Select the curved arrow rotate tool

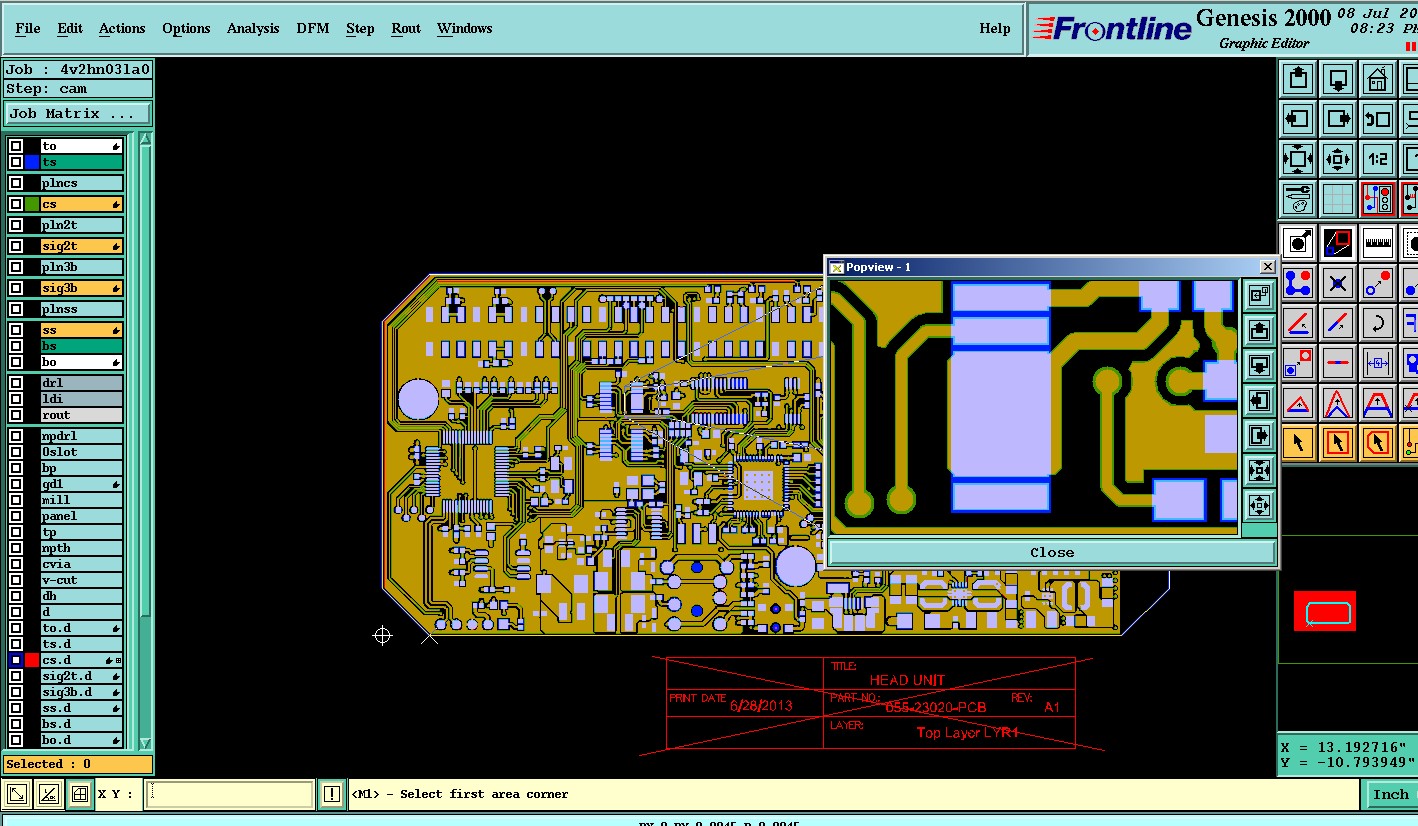[1378, 323]
